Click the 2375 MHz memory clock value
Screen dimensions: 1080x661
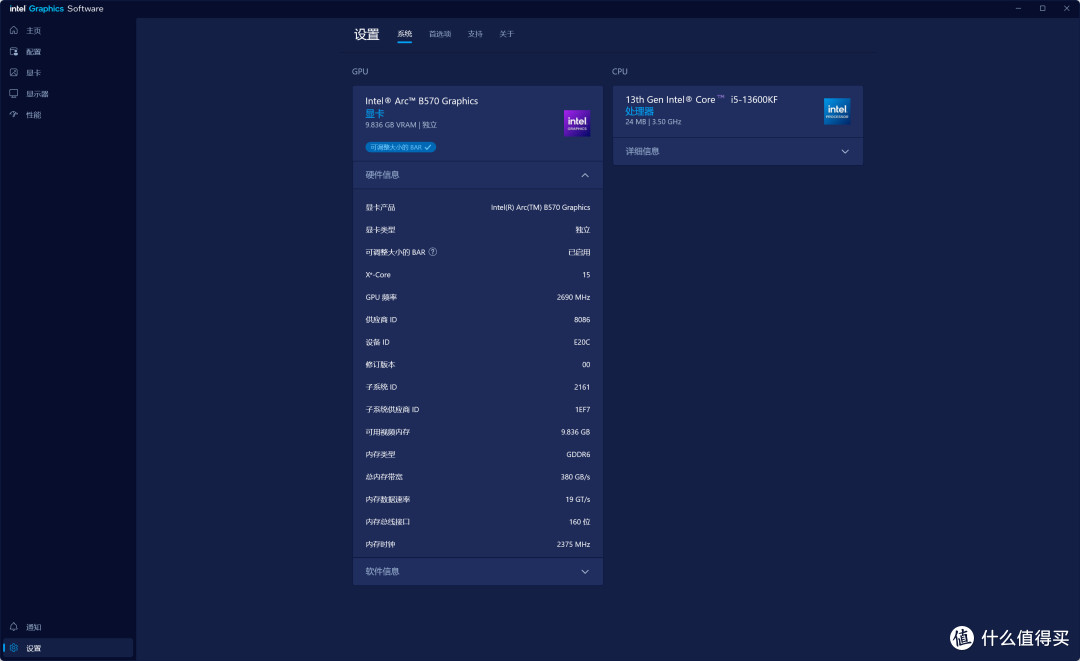coord(573,545)
